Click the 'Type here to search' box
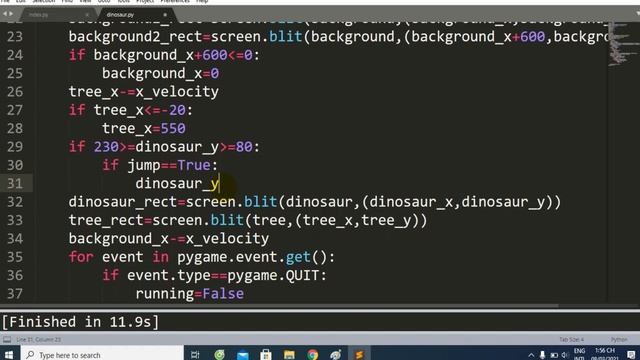 coord(102,354)
